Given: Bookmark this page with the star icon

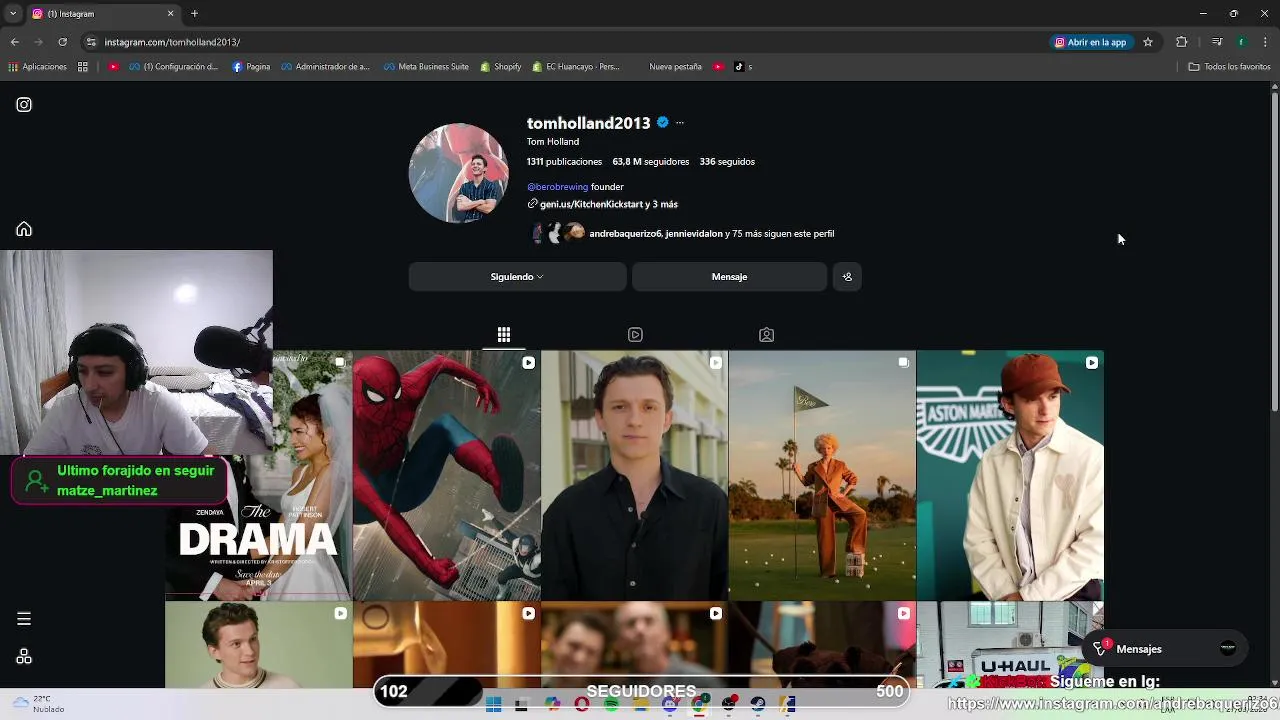Looking at the screenshot, I should click(x=1148, y=42).
